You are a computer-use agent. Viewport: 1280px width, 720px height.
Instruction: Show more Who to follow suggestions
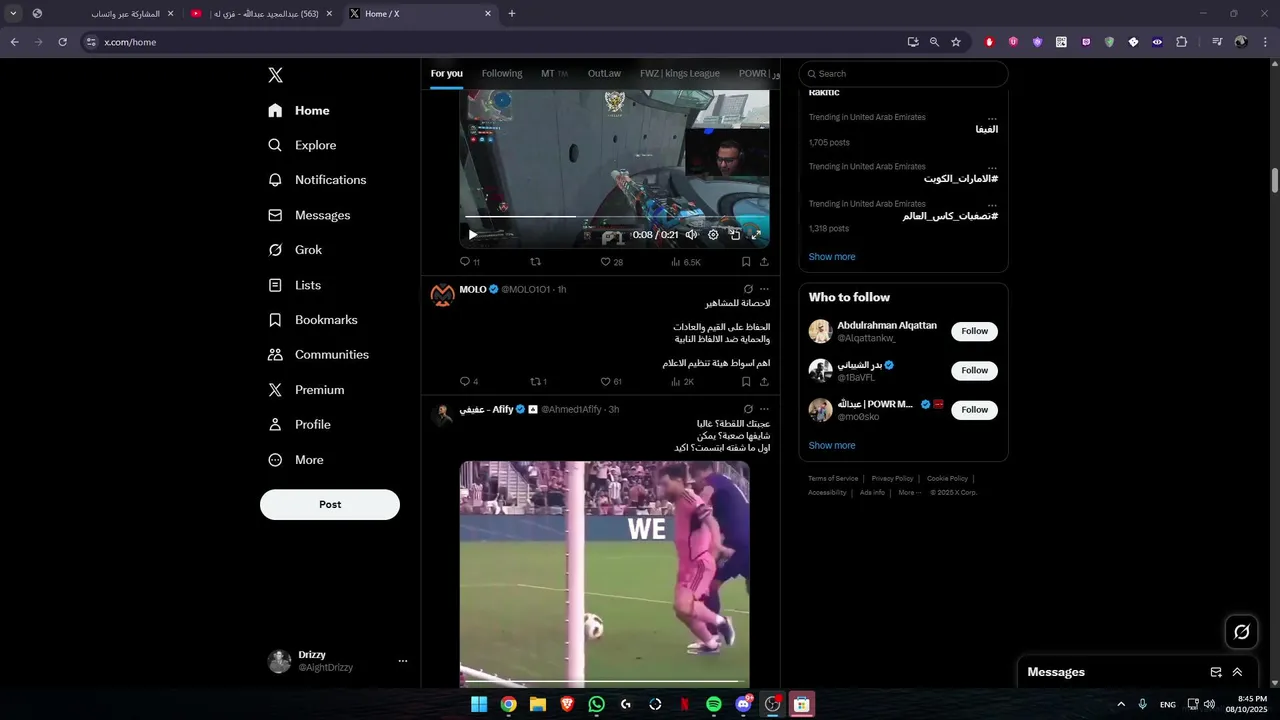point(832,446)
